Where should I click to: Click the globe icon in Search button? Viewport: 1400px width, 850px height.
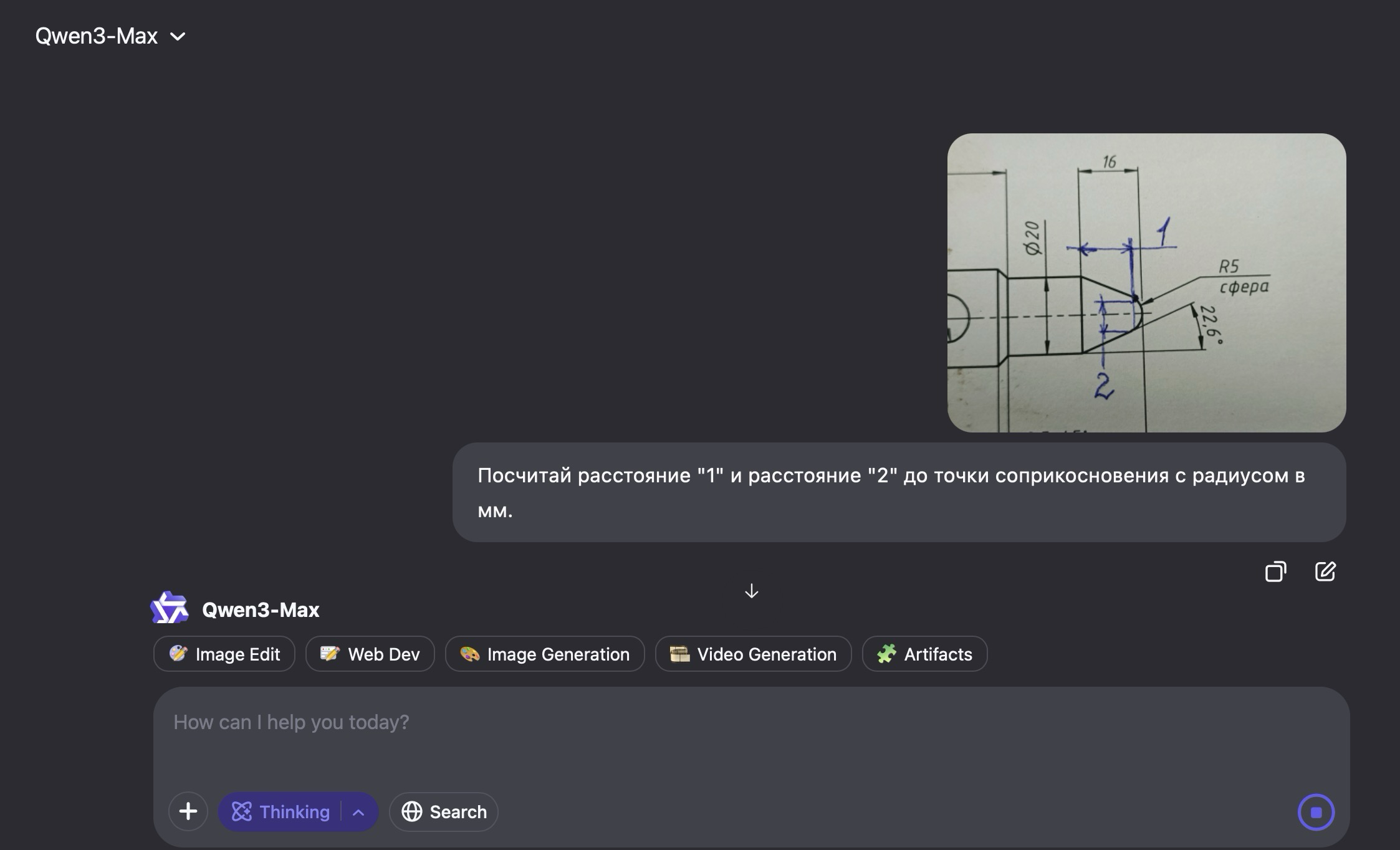(411, 811)
